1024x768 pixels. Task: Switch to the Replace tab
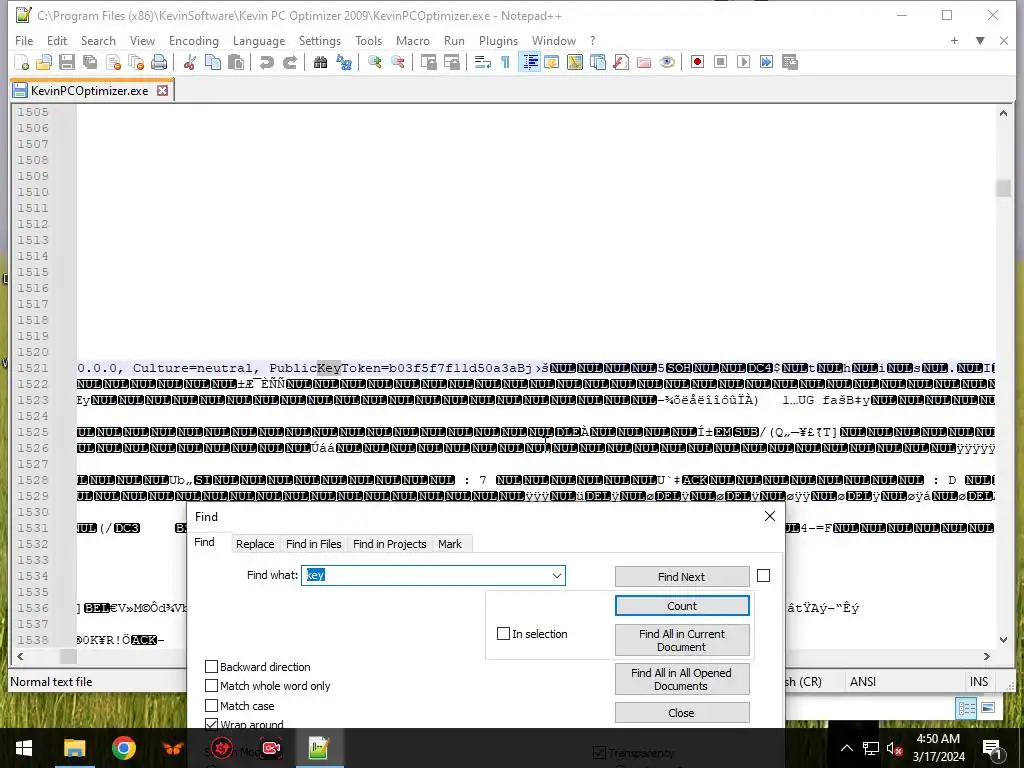[x=255, y=544]
